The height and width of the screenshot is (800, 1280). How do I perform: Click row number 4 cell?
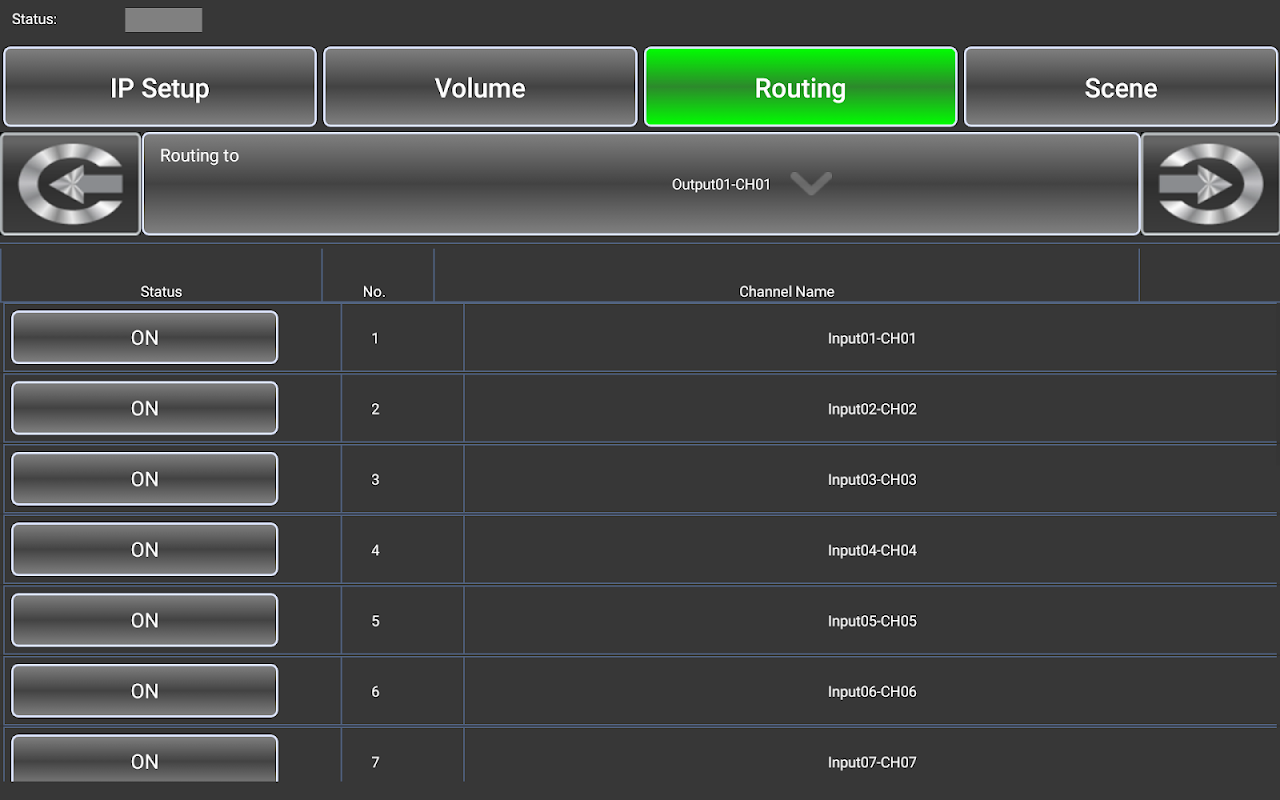[x=403, y=550]
